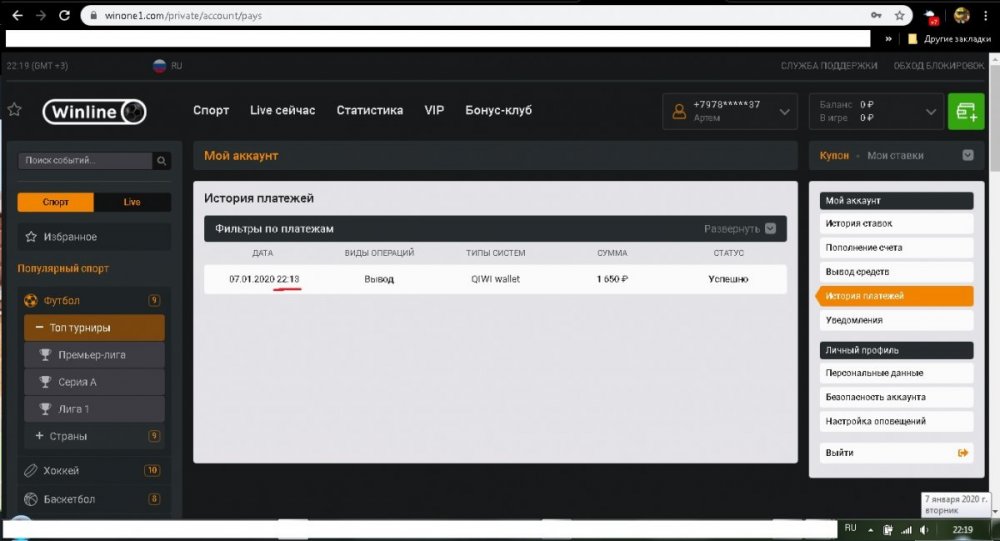1000x541 pixels.
Task: Click the Поиск событий search field
Action: coord(85,160)
